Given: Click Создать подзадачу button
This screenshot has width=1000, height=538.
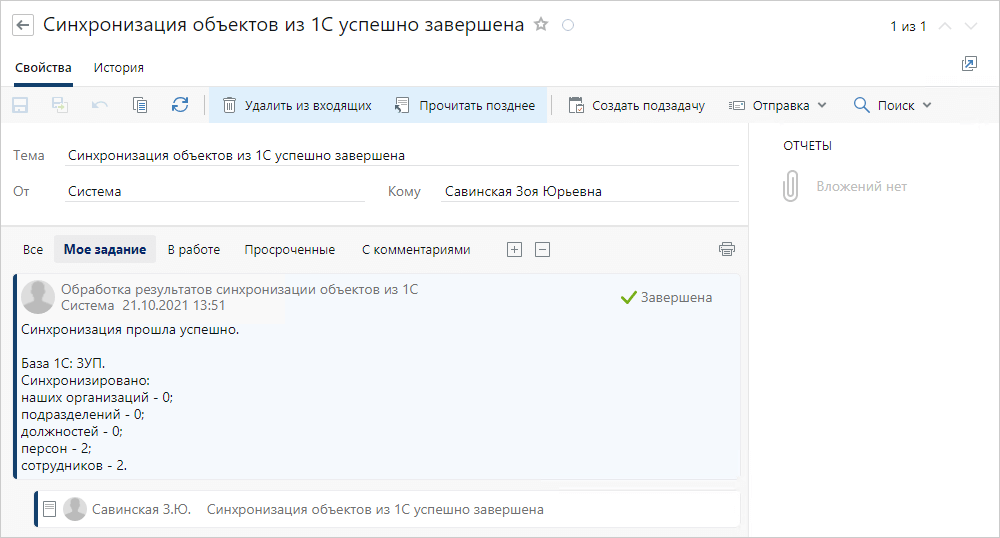Looking at the screenshot, I should tap(636, 105).
